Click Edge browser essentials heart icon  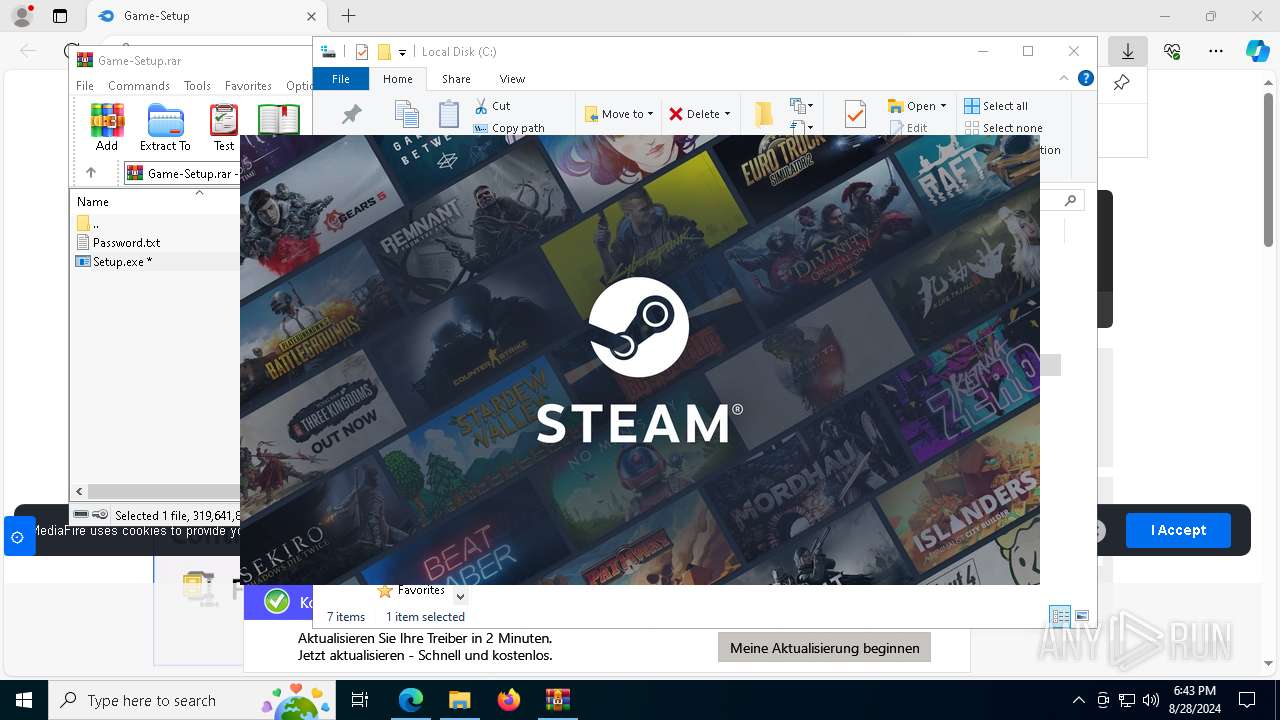tap(1172, 51)
